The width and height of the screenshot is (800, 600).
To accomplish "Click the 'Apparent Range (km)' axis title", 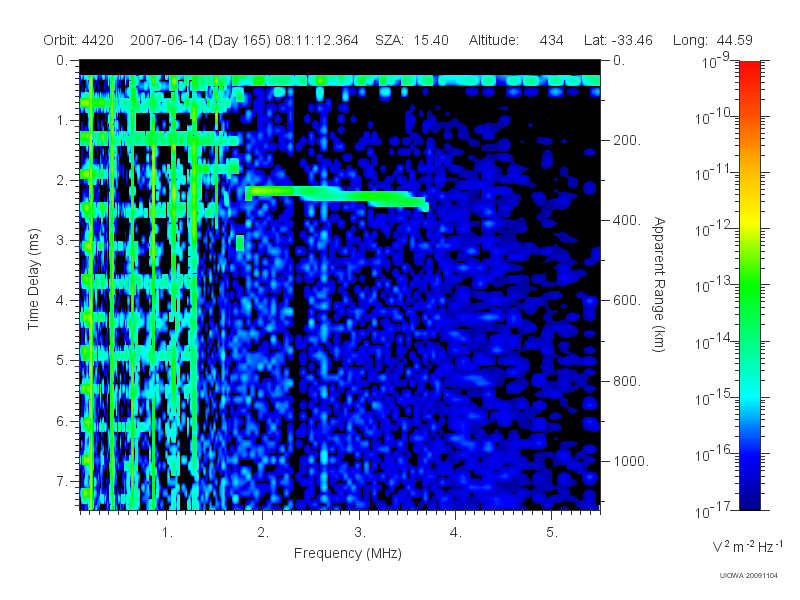I will [x=659, y=284].
